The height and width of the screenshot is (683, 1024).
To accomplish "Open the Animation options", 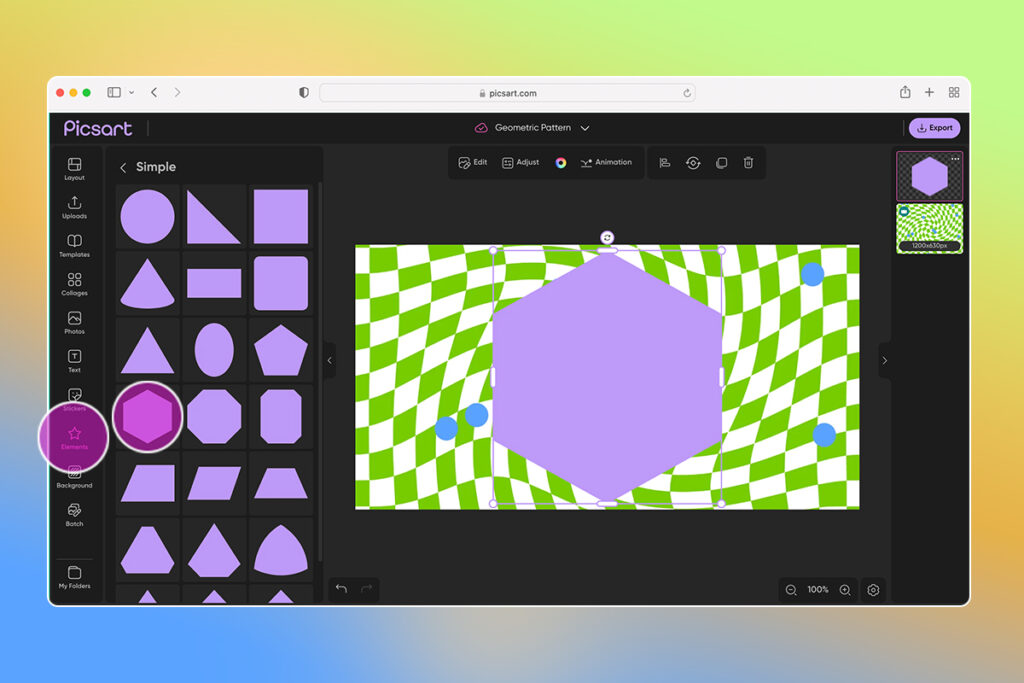I will click(605, 162).
